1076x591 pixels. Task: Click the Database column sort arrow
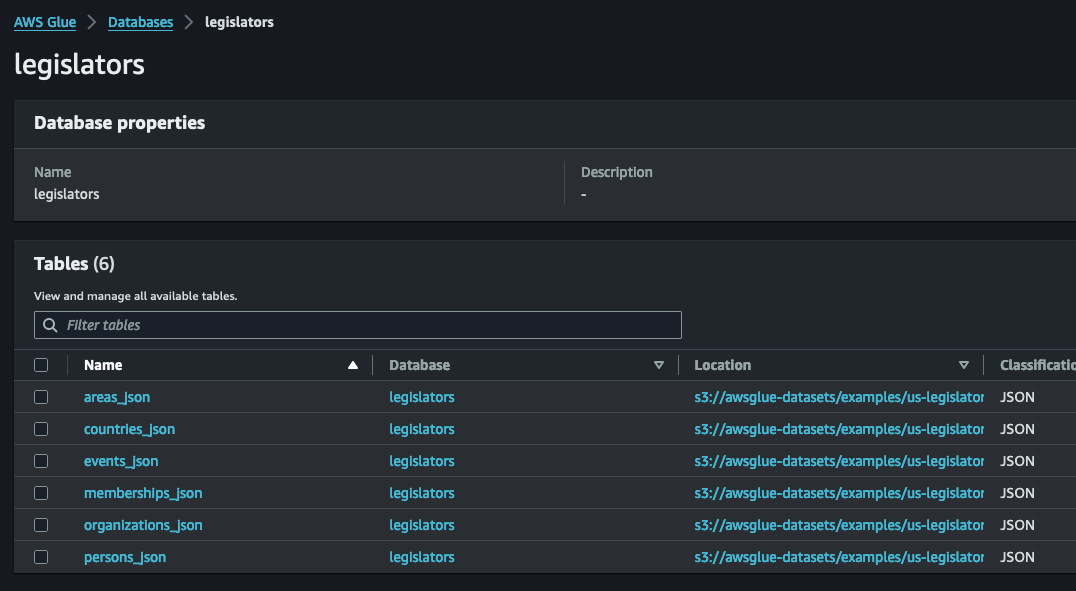tap(658, 366)
